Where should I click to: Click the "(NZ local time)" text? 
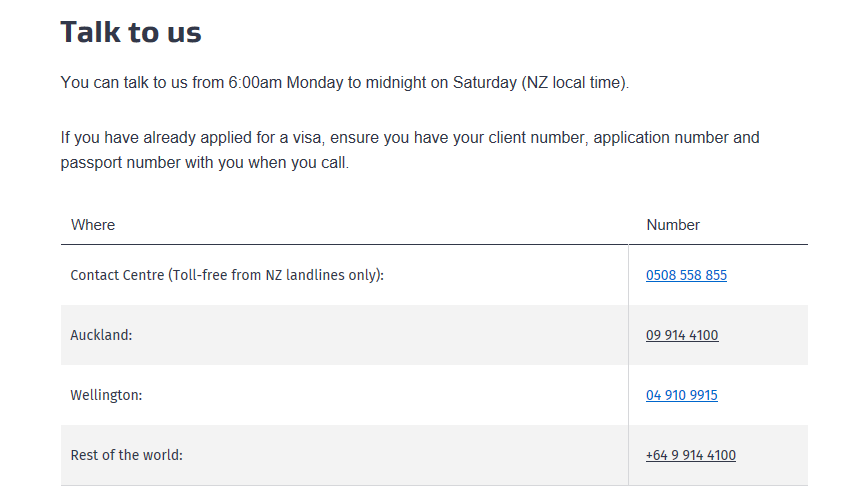point(575,82)
